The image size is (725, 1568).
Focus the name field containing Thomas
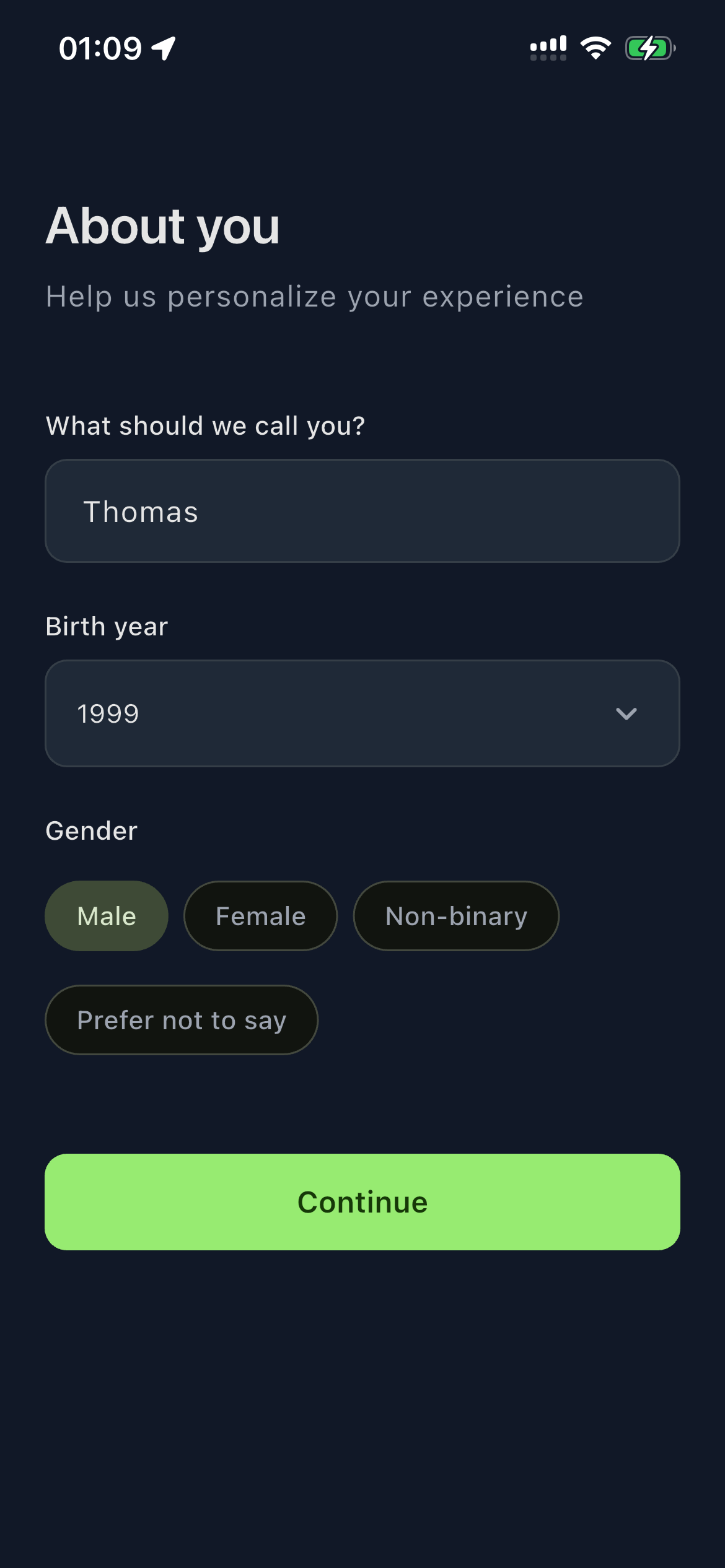click(362, 511)
